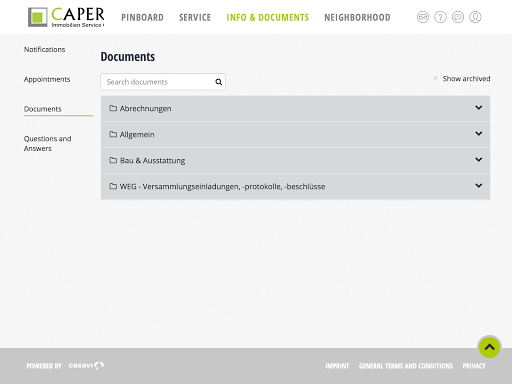512x384 pixels.
Task: Click the Abrechnungen folder icon
Action: tap(113, 108)
